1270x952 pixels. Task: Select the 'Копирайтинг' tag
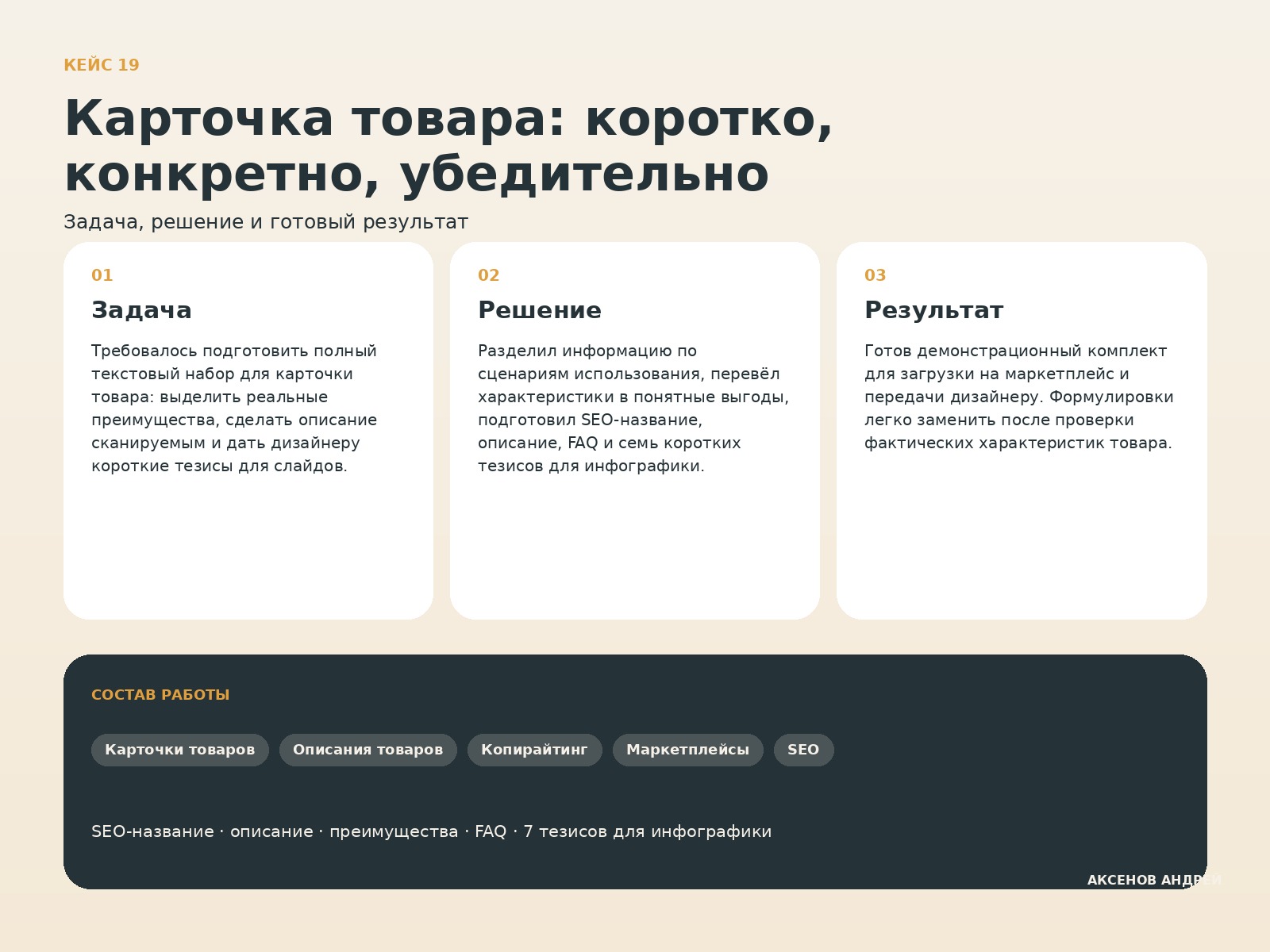click(x=535, y=750)
